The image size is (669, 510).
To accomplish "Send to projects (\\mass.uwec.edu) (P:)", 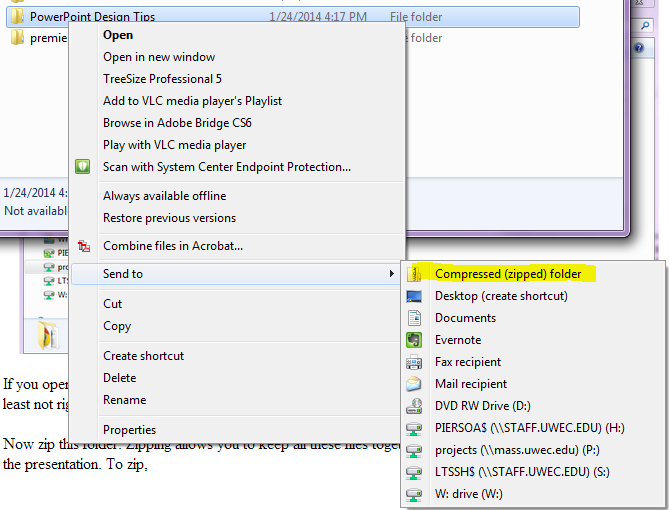I will (517, 450).
